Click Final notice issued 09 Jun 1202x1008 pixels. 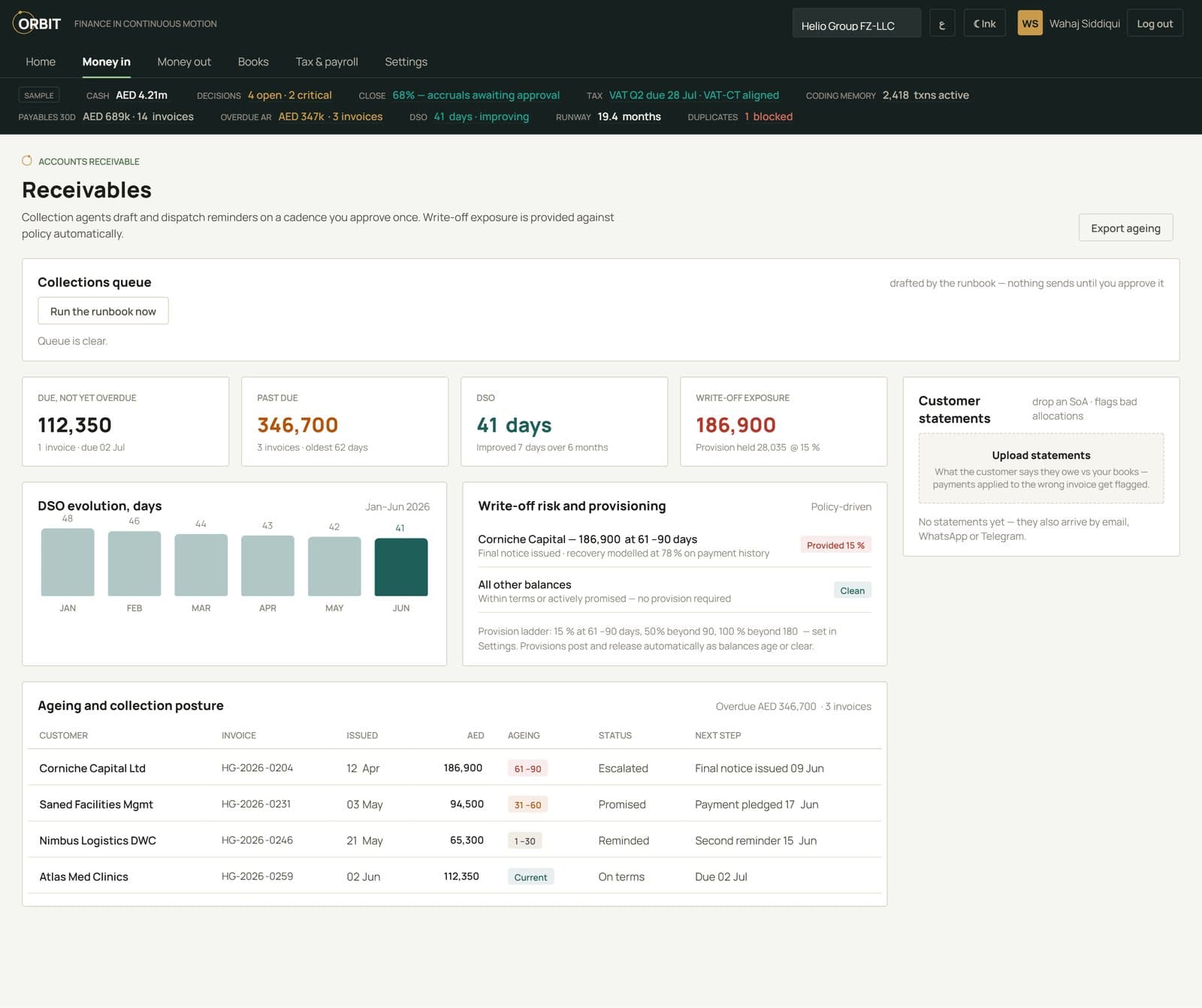point(759,768)
